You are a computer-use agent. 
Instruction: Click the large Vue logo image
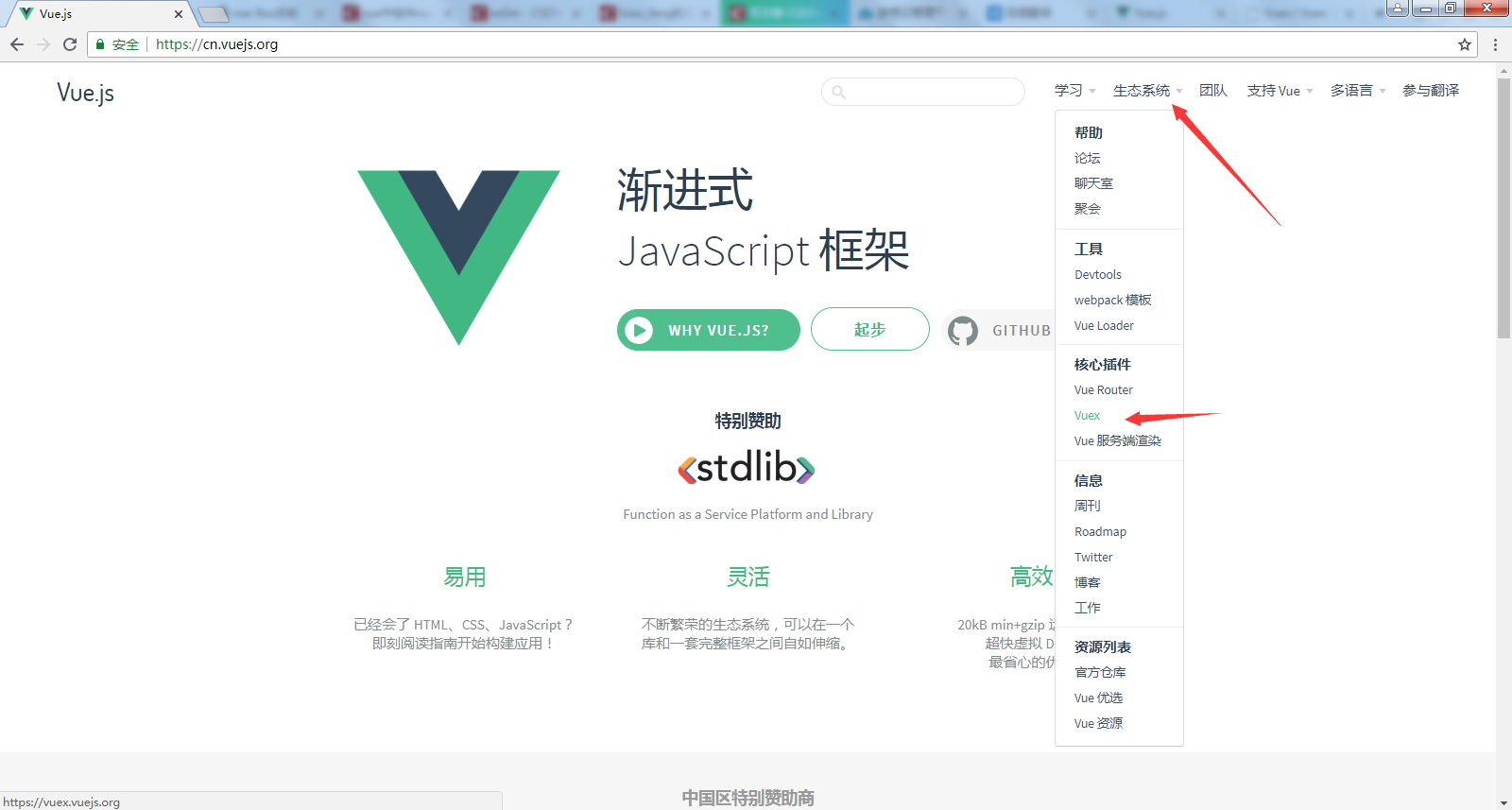(x=458, y=257)
